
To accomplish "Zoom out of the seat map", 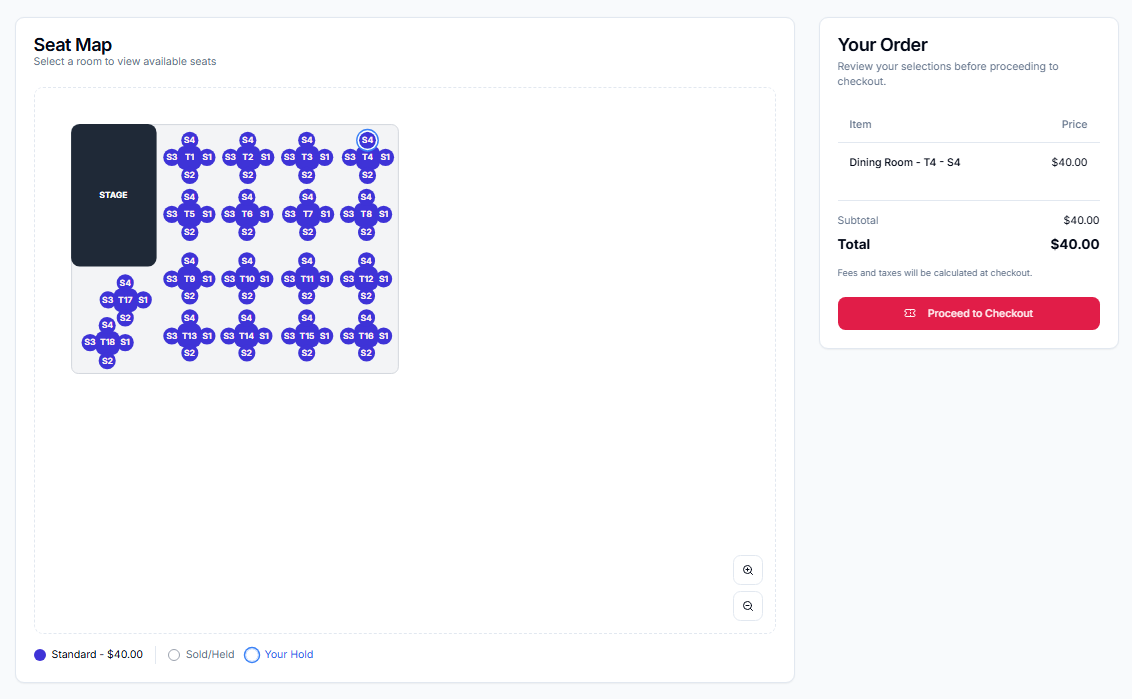I will coord(747,605).
